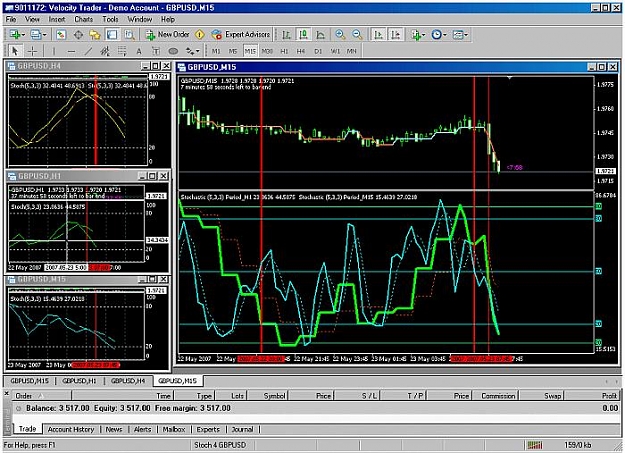Sort by the Profit column header

pos(592,396)
